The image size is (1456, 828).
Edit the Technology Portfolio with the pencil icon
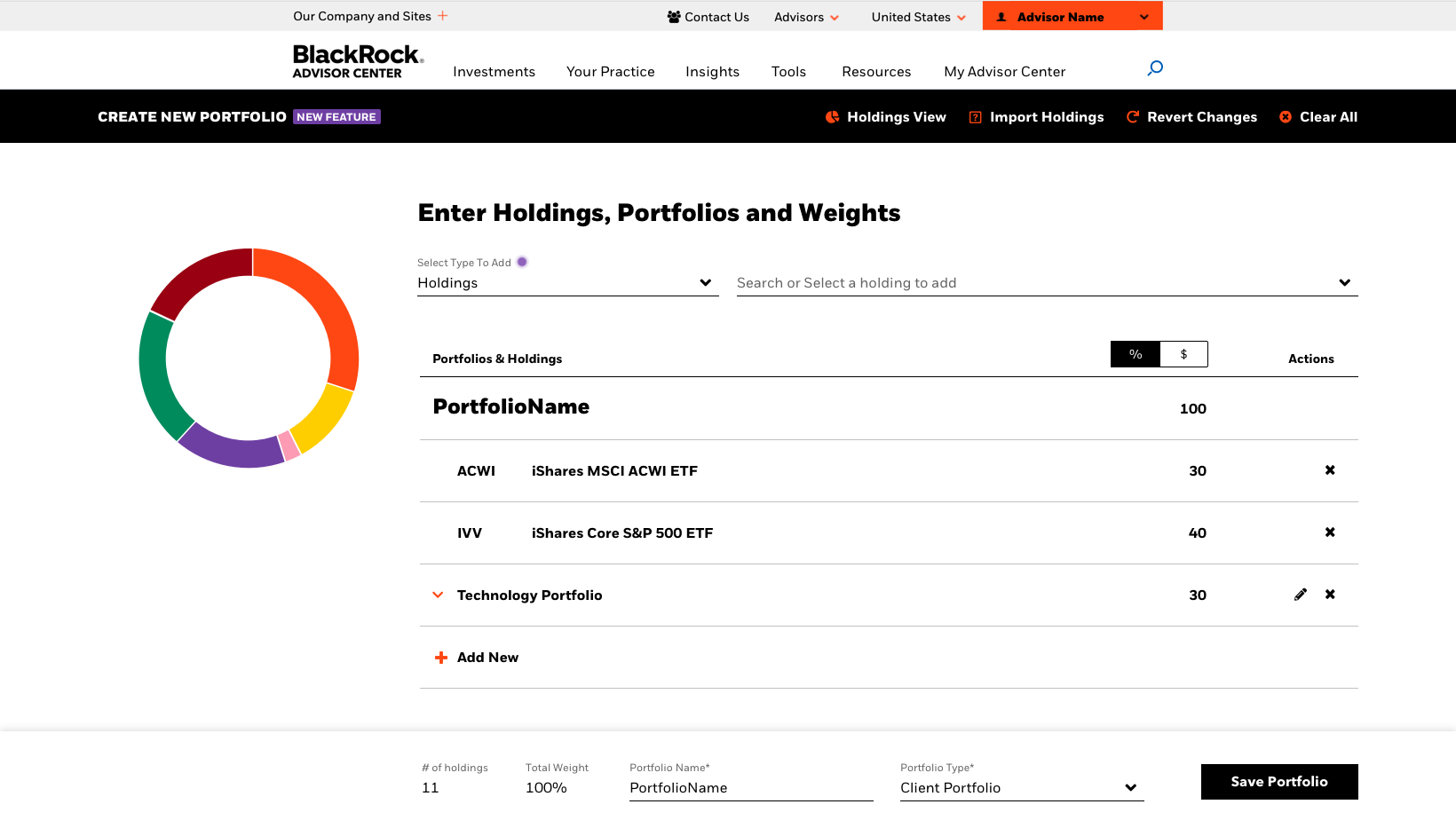pyautogui.click(x=1301, y=595)
